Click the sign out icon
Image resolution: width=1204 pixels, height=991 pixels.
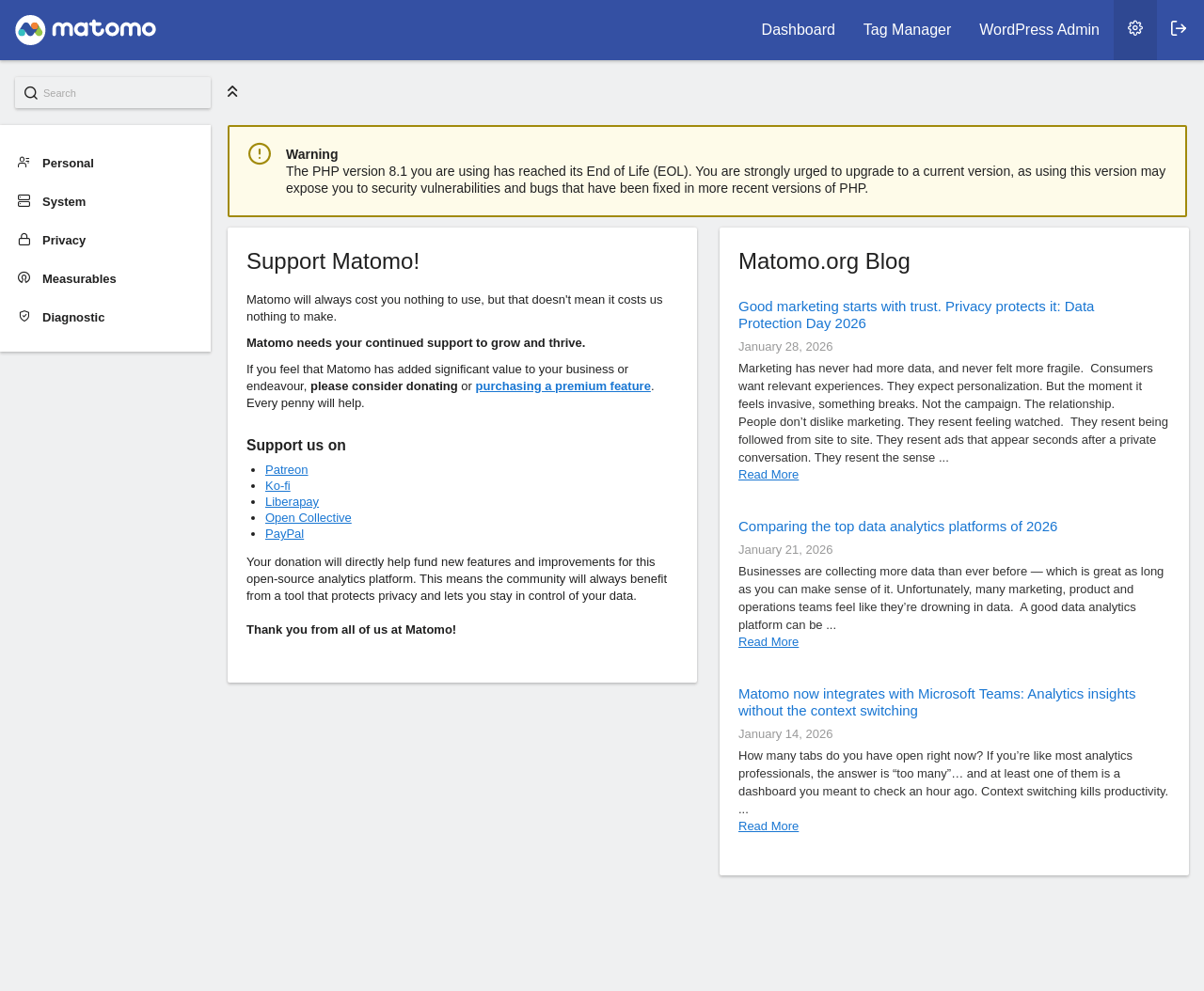tap(1179, 28)
